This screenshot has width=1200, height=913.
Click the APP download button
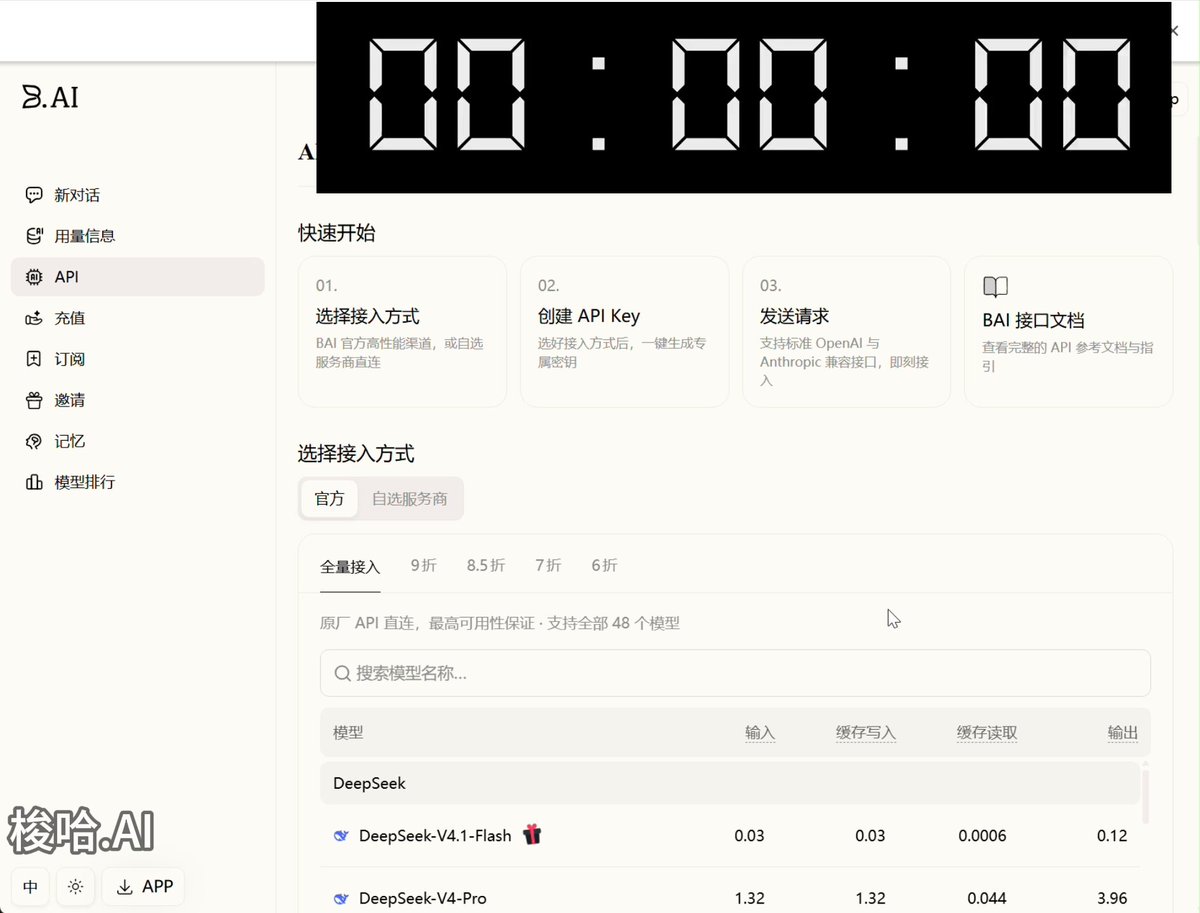[143, 887]
